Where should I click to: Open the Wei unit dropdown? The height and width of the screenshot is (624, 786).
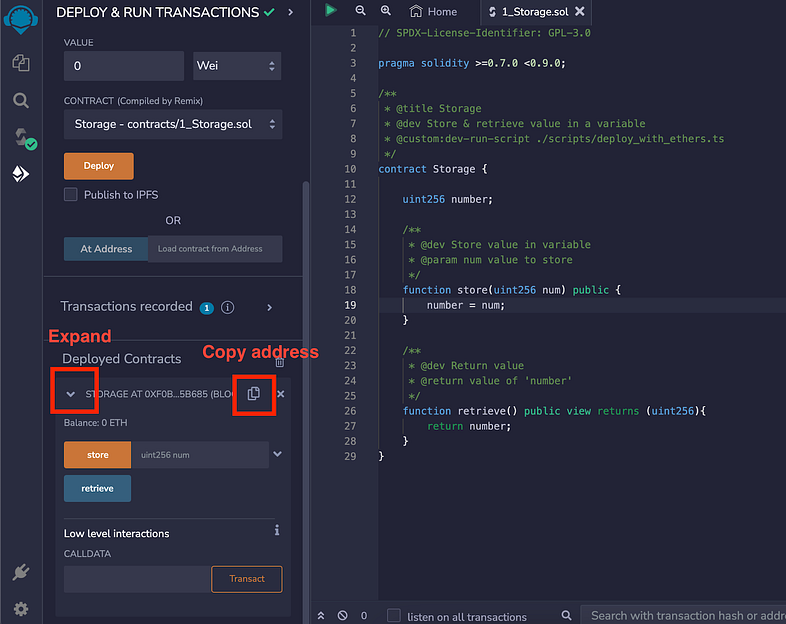237,66
